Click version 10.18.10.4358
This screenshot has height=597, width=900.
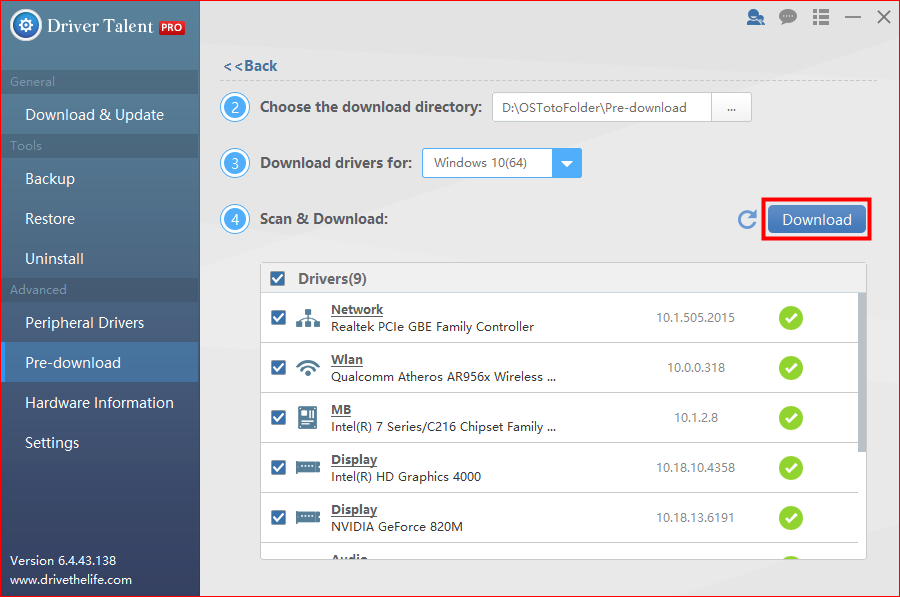pos(695,467)
